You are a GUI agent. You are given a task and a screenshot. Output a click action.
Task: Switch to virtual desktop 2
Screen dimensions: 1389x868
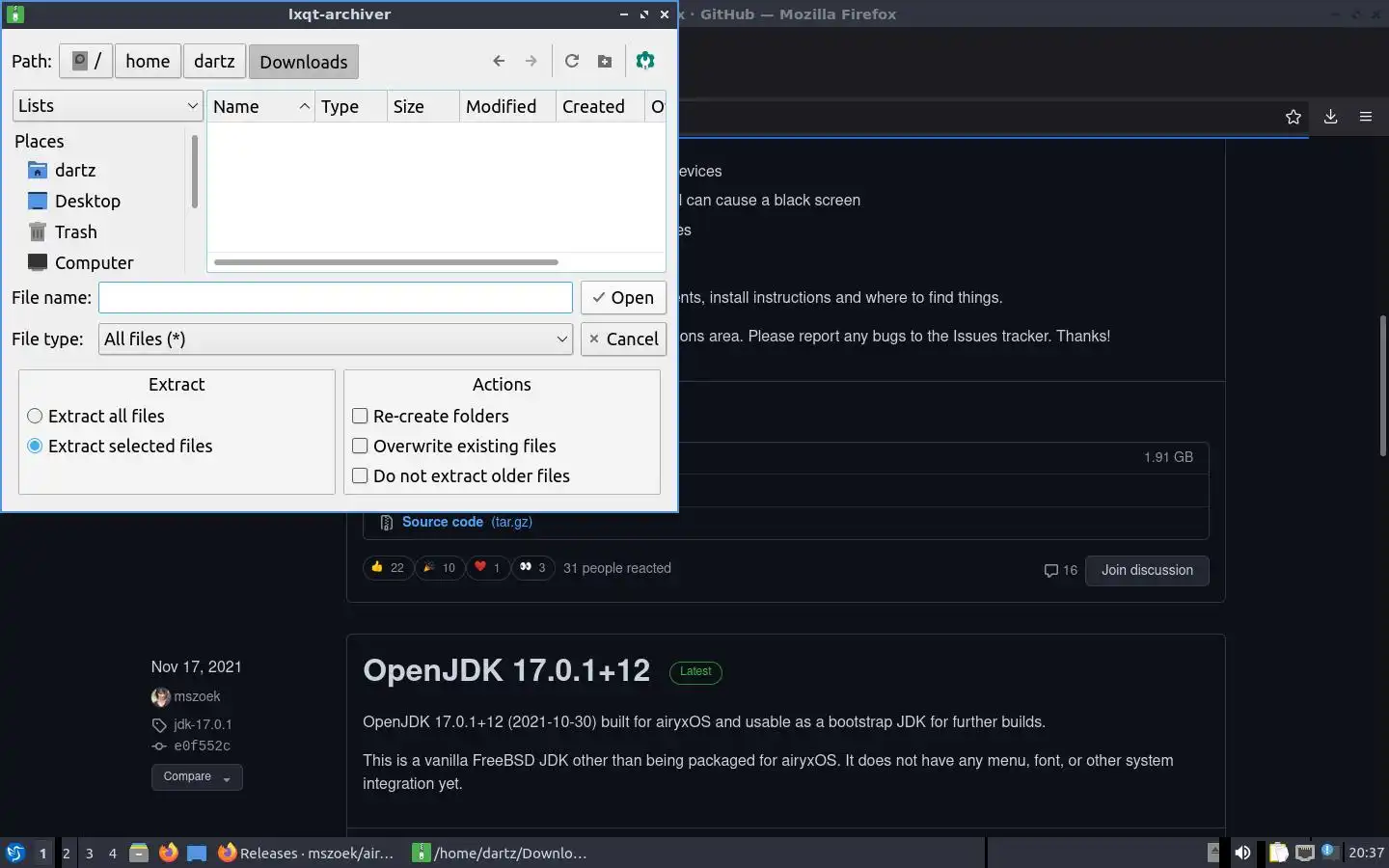[66, 853]
